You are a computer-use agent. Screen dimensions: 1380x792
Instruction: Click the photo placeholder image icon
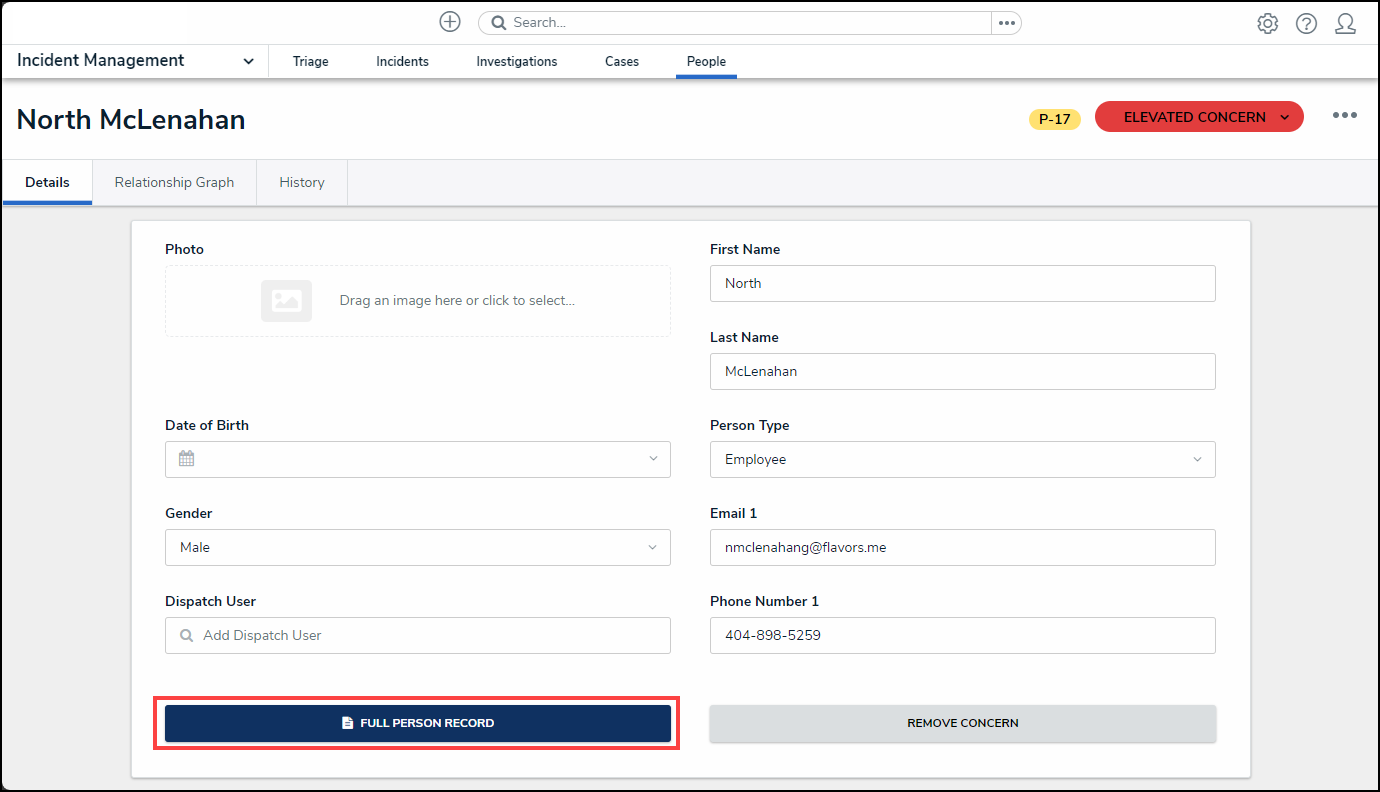286,300
